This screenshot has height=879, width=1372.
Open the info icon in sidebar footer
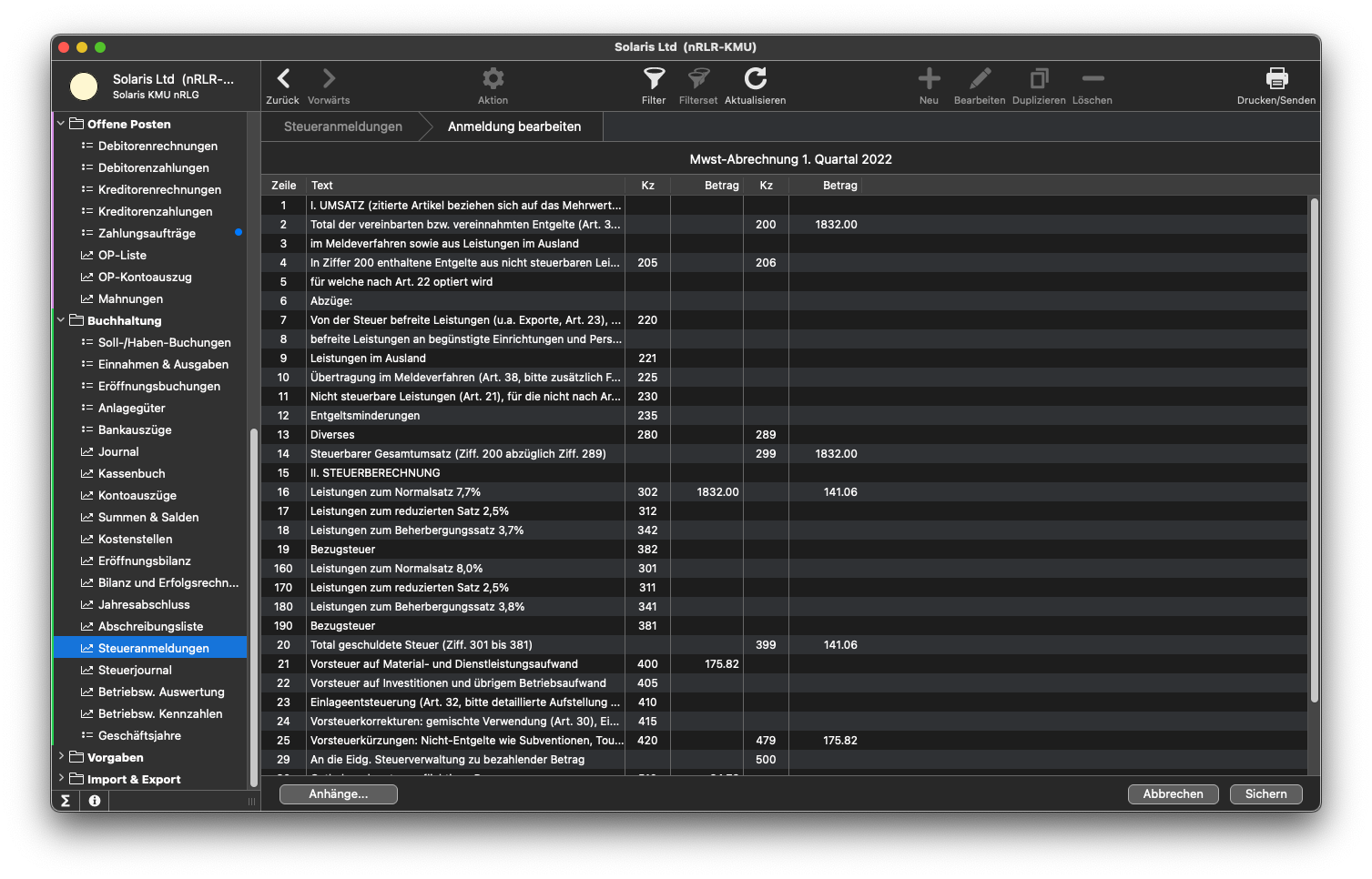(x=95, y=801)
